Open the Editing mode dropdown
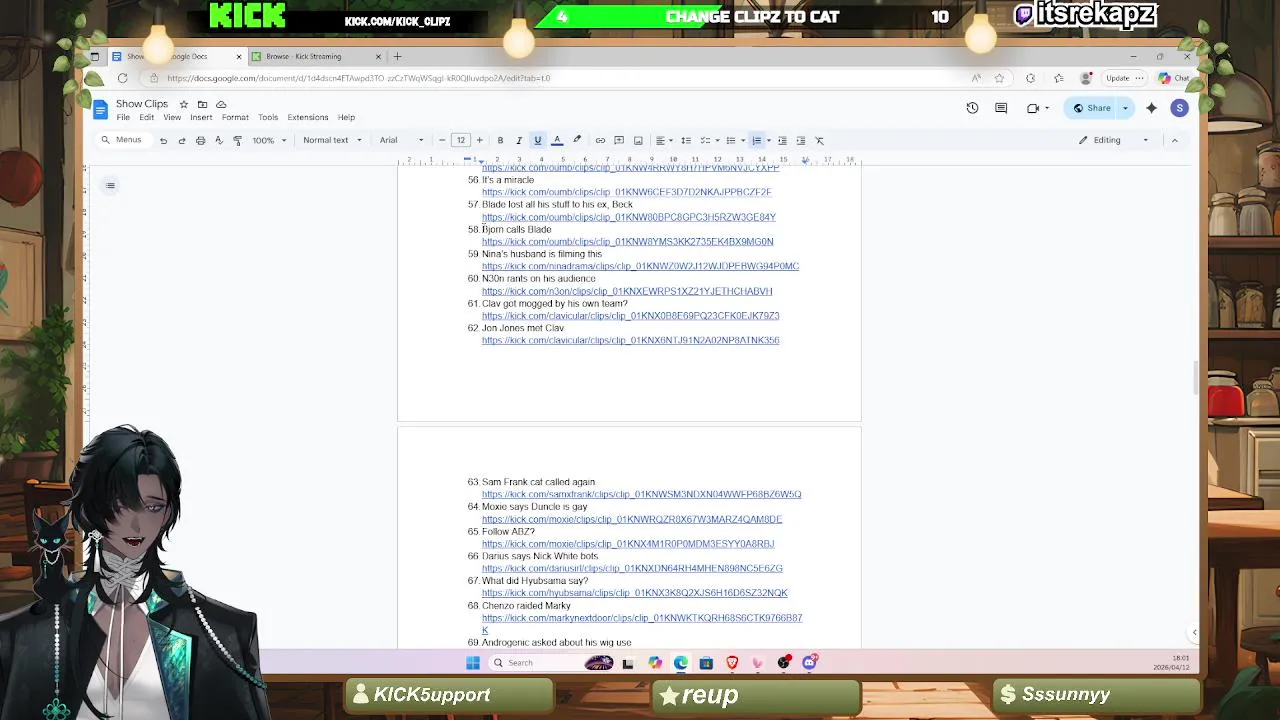 point(1113,140)
